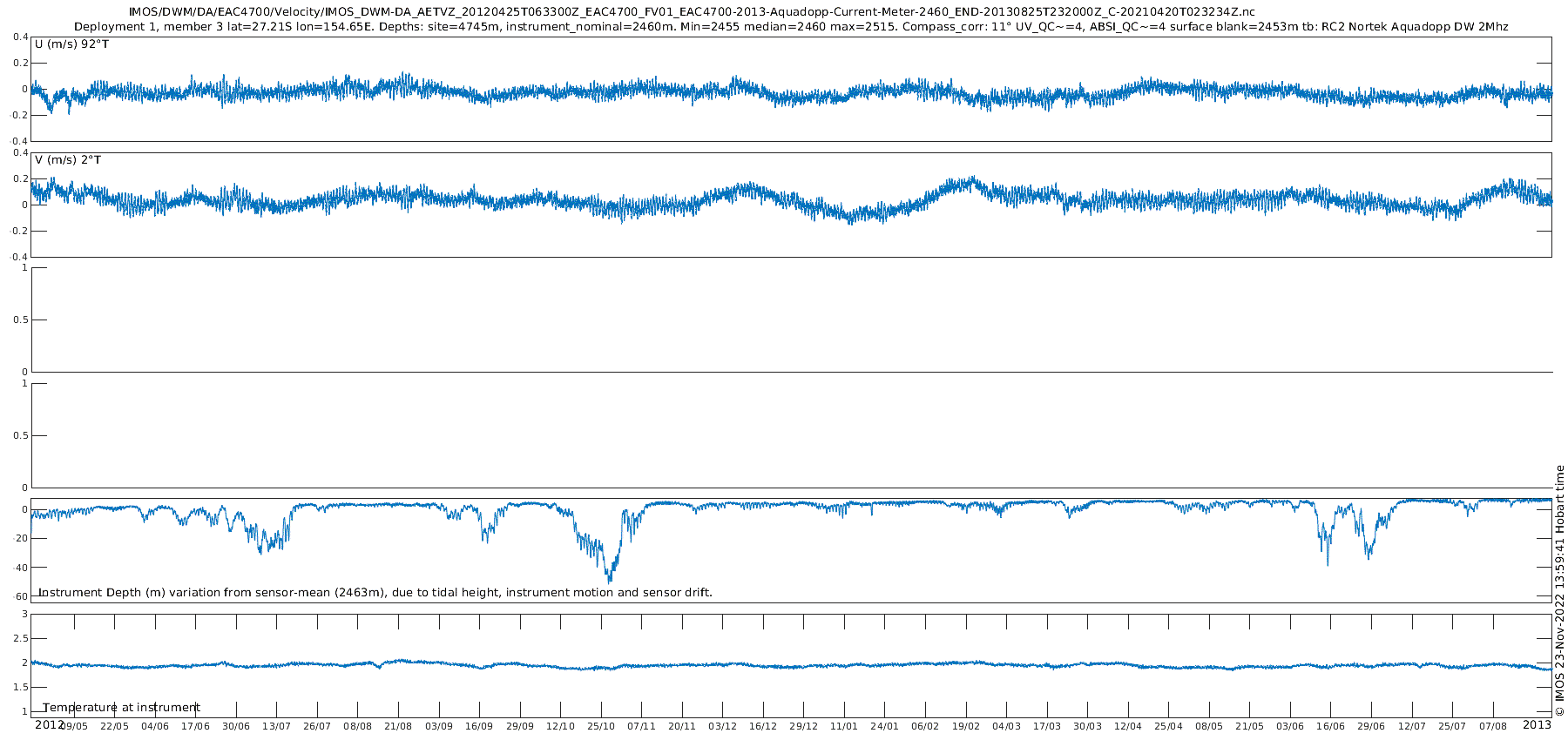Image resolution: width=1568 pixels, height=740 pixels.
Task: Click the '11/01' date tick label
Action: coord(844,726)
